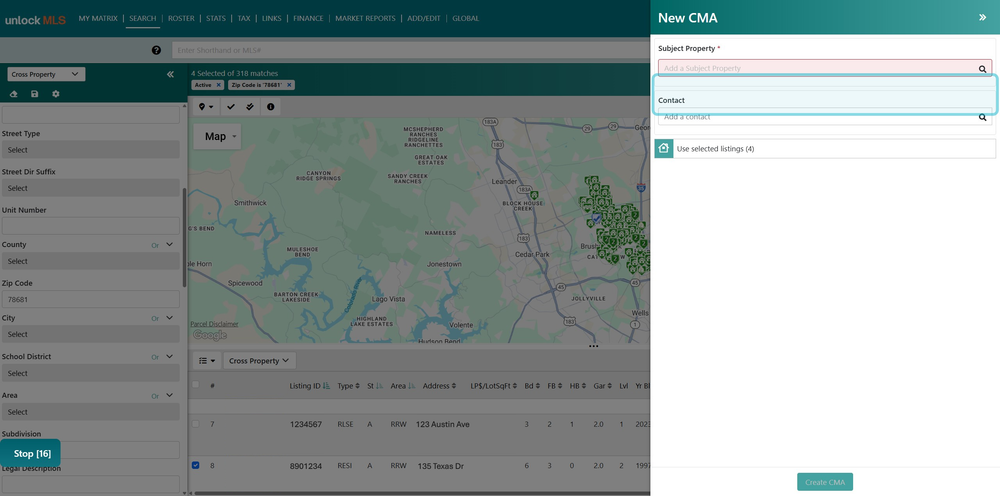The image size is (1000, 496).
Task: Open the FINANCE menu
Action: [308, 18]
